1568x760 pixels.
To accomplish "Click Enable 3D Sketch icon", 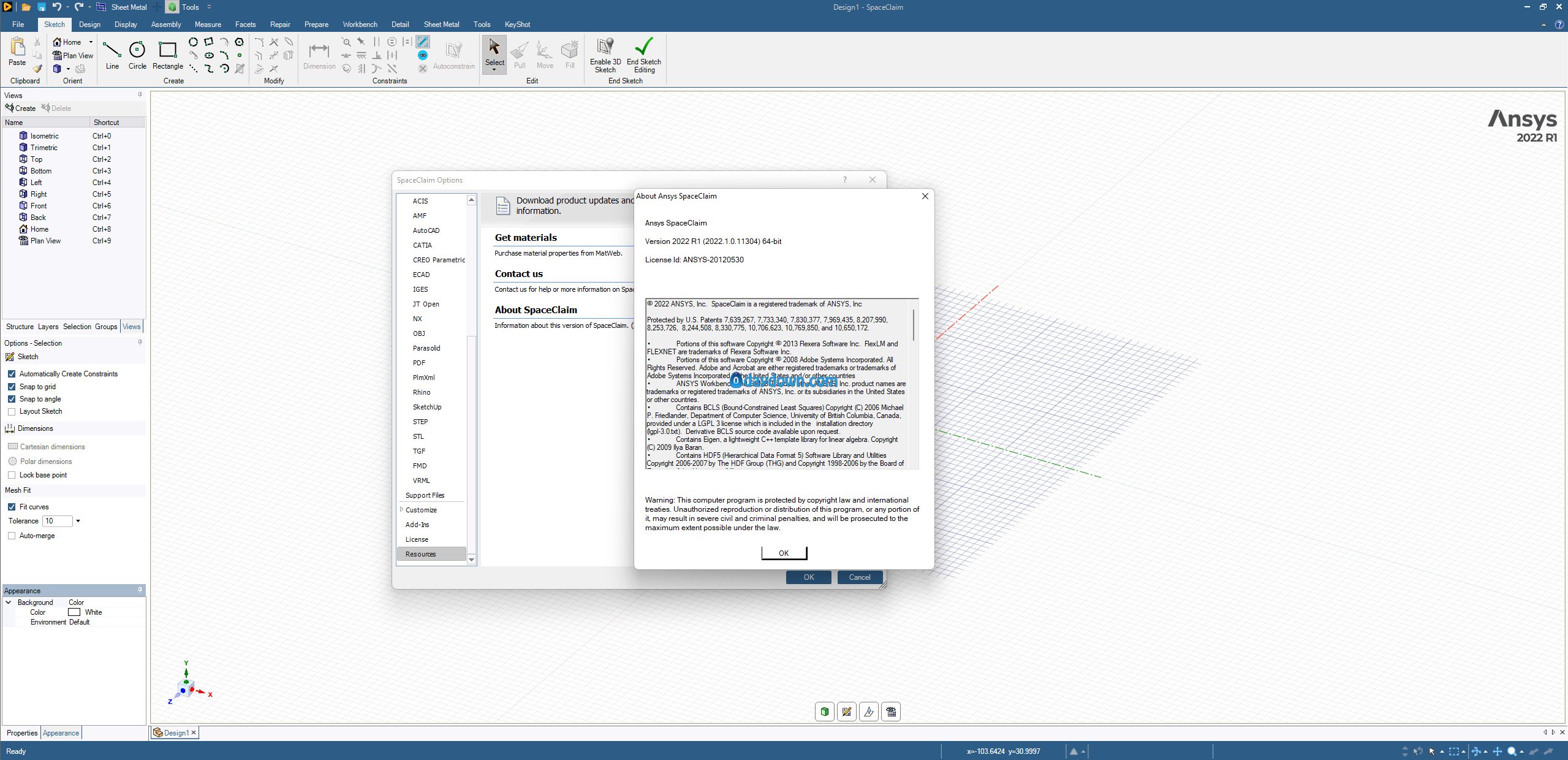I will click(x=605, y=48).
